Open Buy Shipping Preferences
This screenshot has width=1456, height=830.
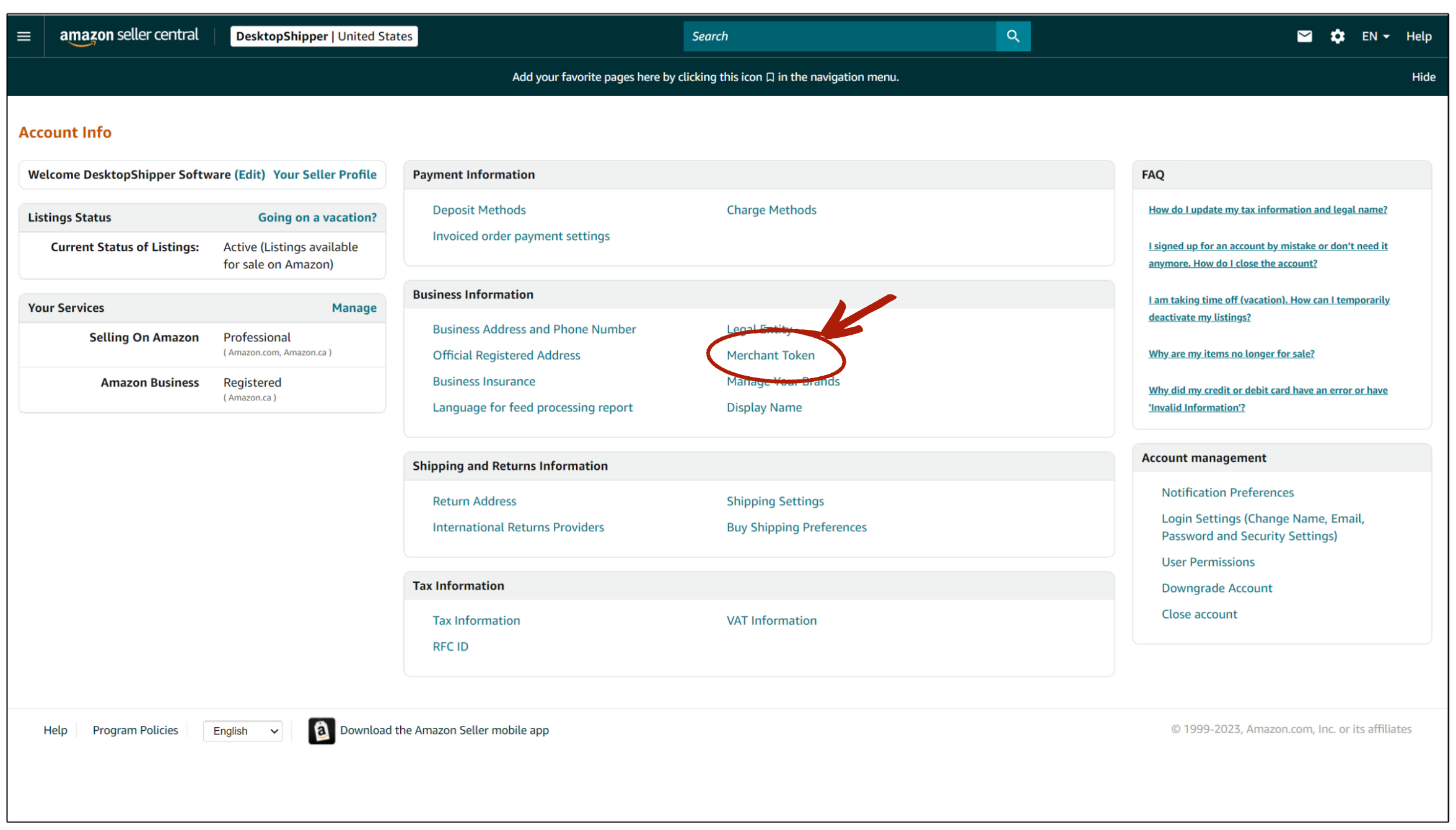click(796, 527)
